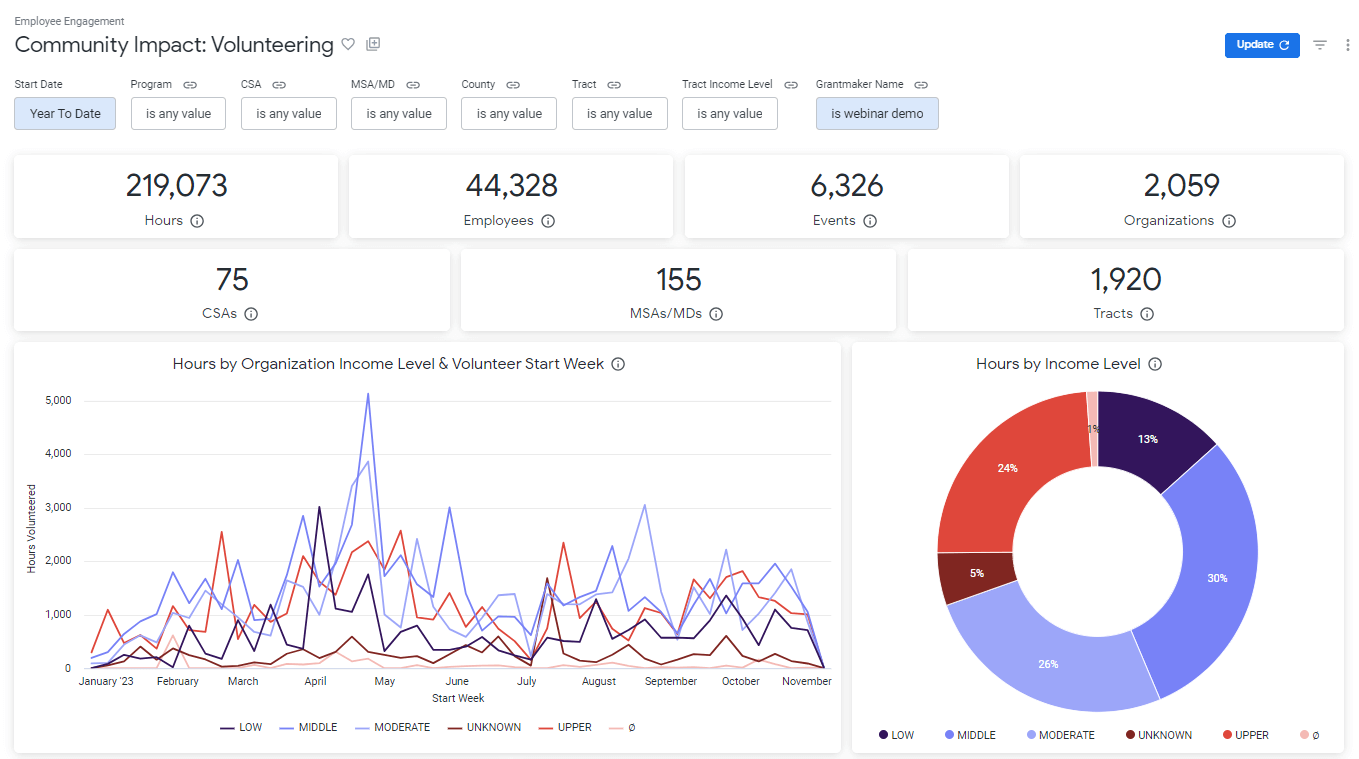
Task: Open the County filter value box
Action: click(x=509, y=114)
